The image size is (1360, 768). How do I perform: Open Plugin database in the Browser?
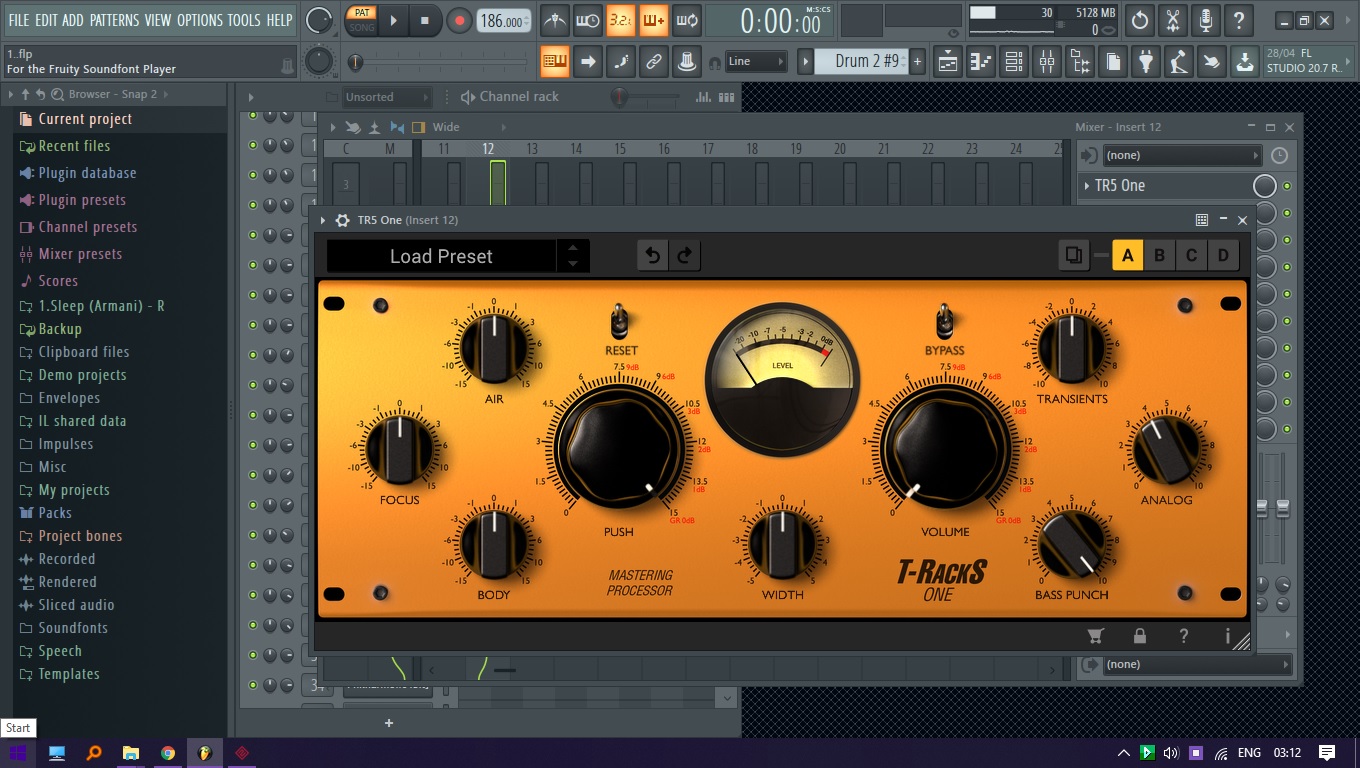87,173
